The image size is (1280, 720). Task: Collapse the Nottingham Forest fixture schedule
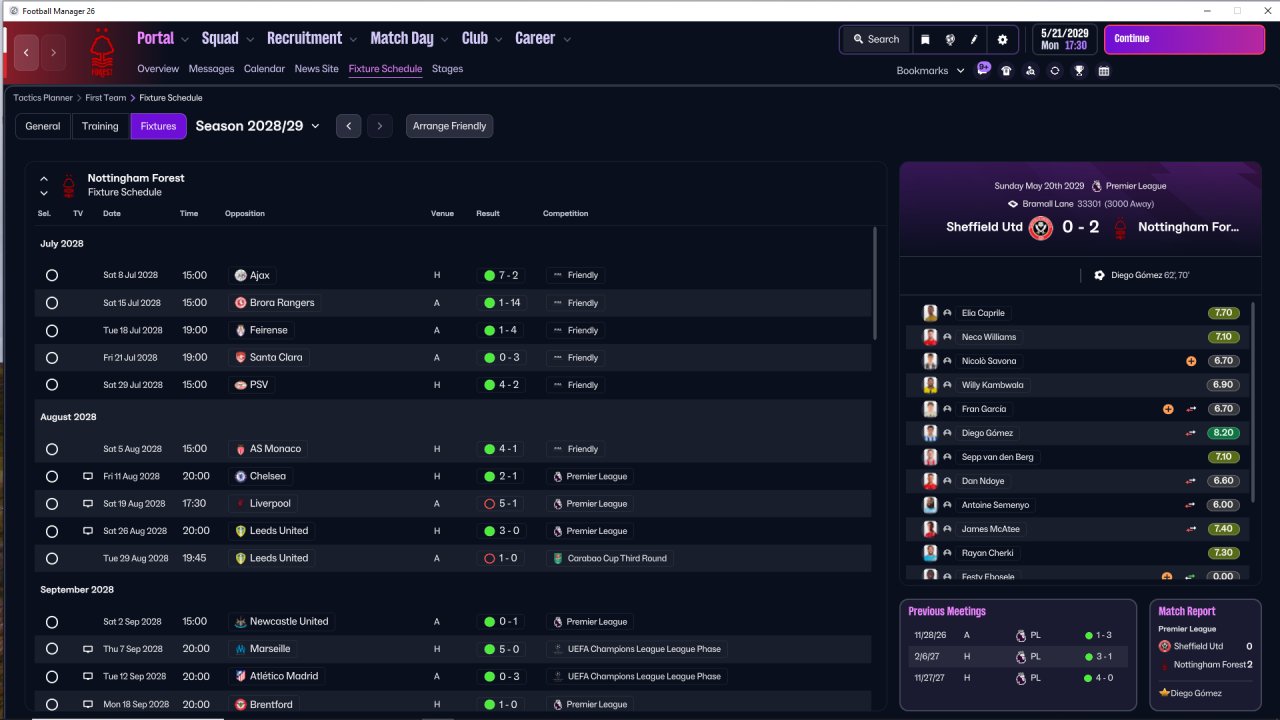coord(44,179)
